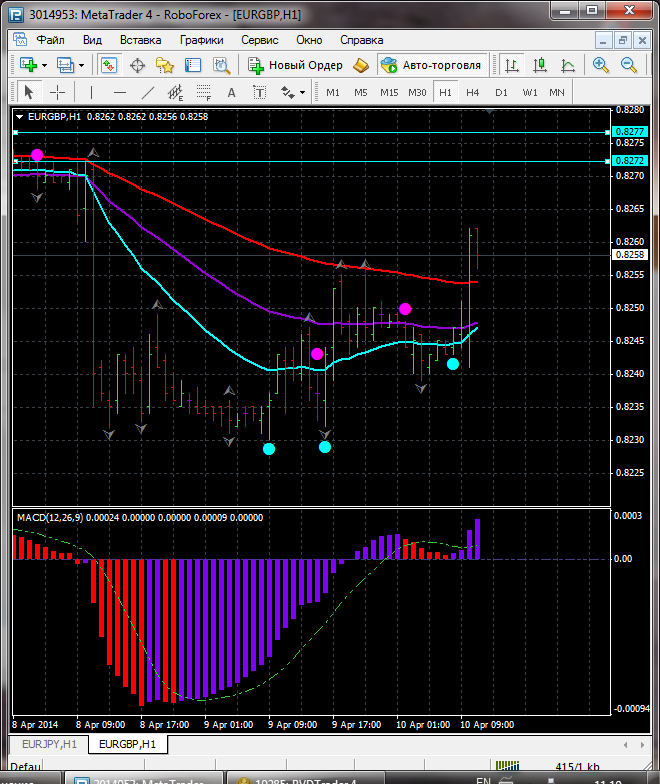The image size is (660, 784).
Task: Select the Text label tool
Action: click(x=231, y=92)
